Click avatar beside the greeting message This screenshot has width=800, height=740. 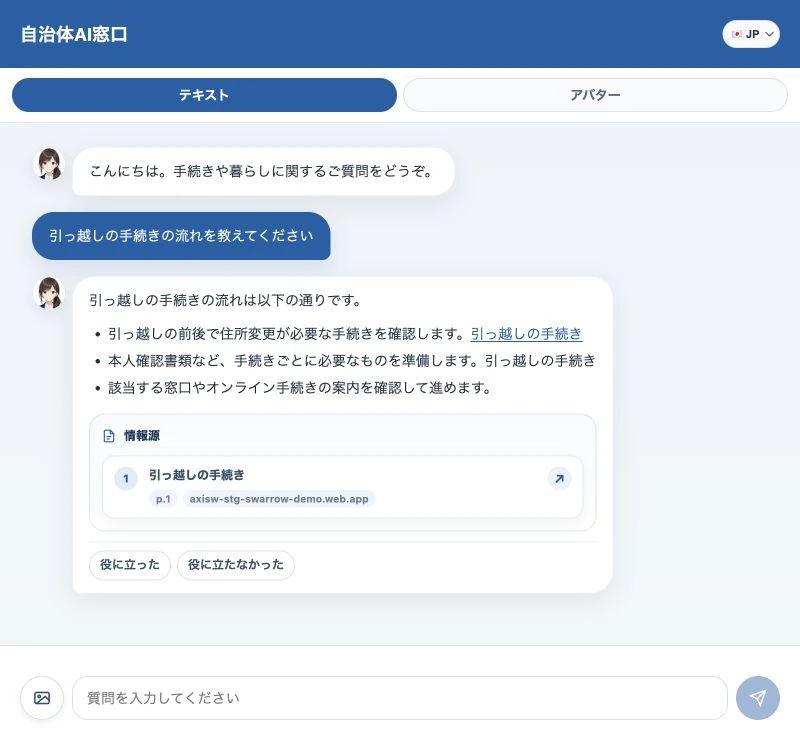[x=49, y=164]
